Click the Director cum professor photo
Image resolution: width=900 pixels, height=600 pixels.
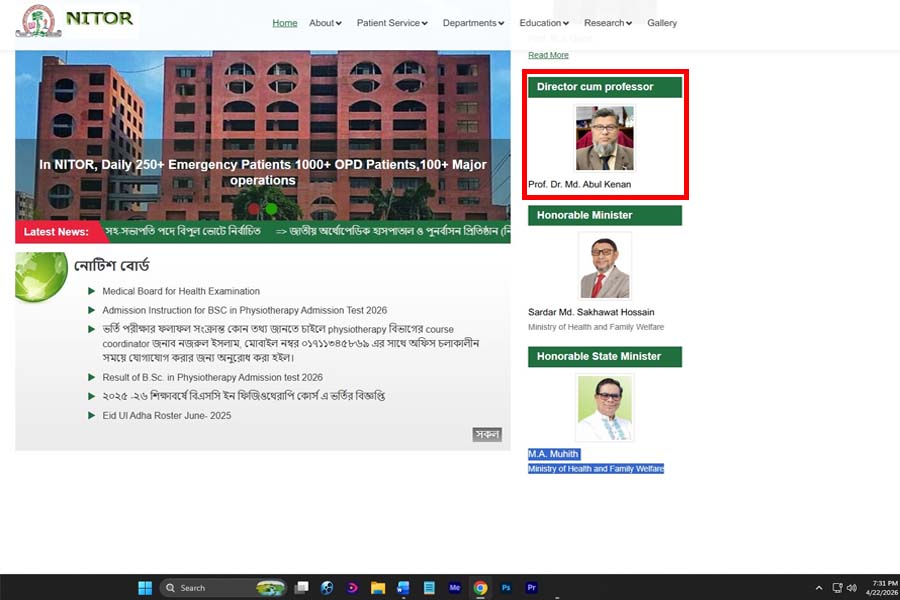pos(604,138)
